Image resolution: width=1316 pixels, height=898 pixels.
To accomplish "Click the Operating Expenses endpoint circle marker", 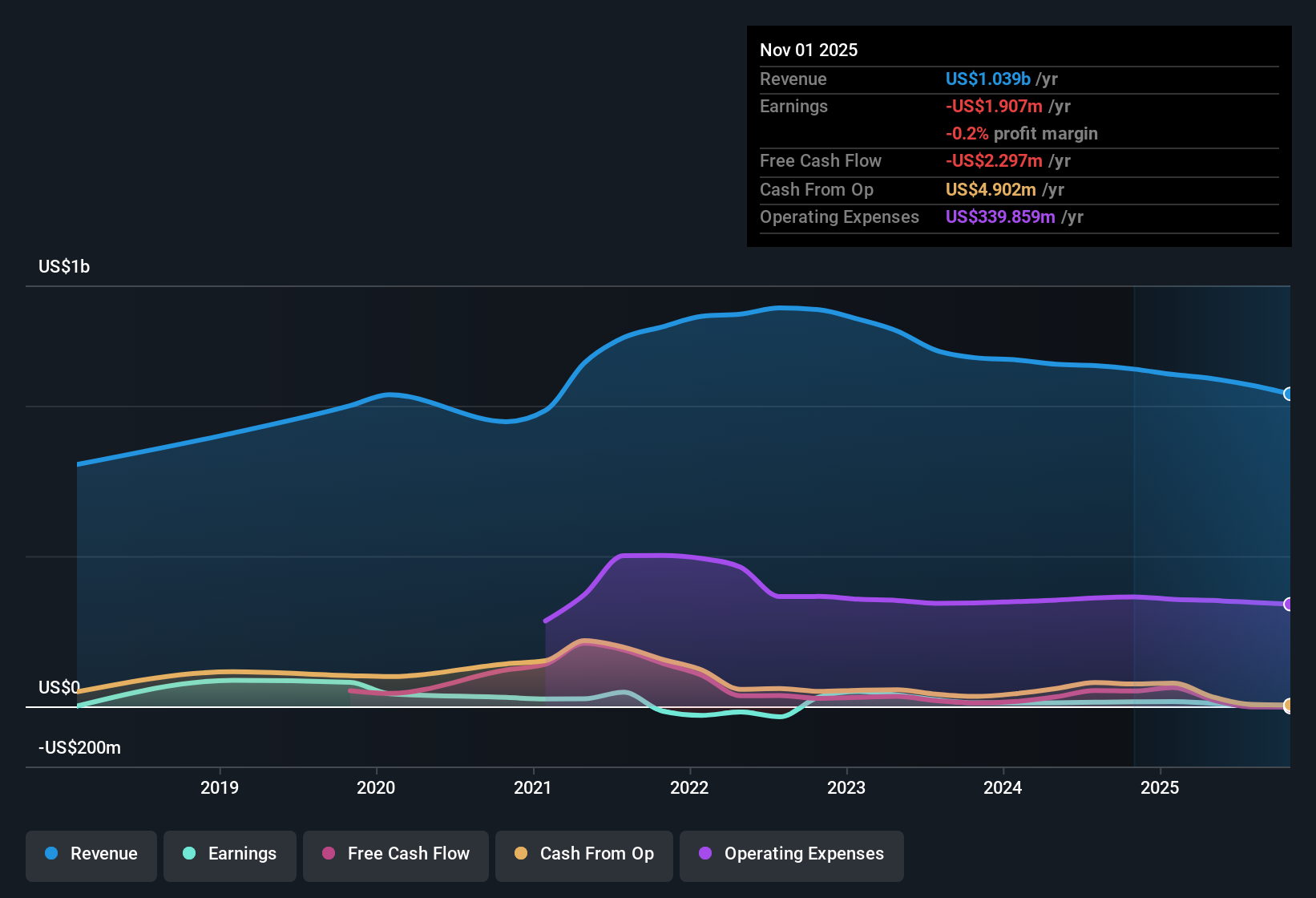I will click(1287, 605).
